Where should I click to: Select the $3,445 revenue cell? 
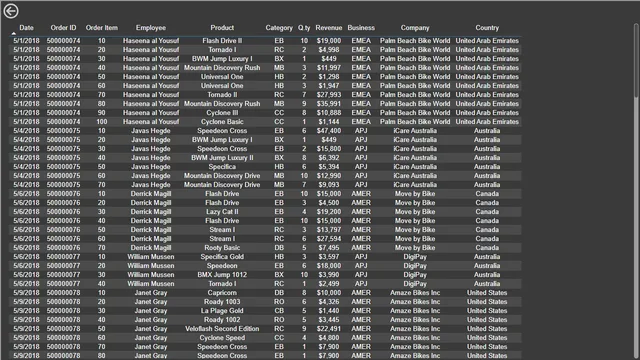pyautogui.click(x=329, y=320)
